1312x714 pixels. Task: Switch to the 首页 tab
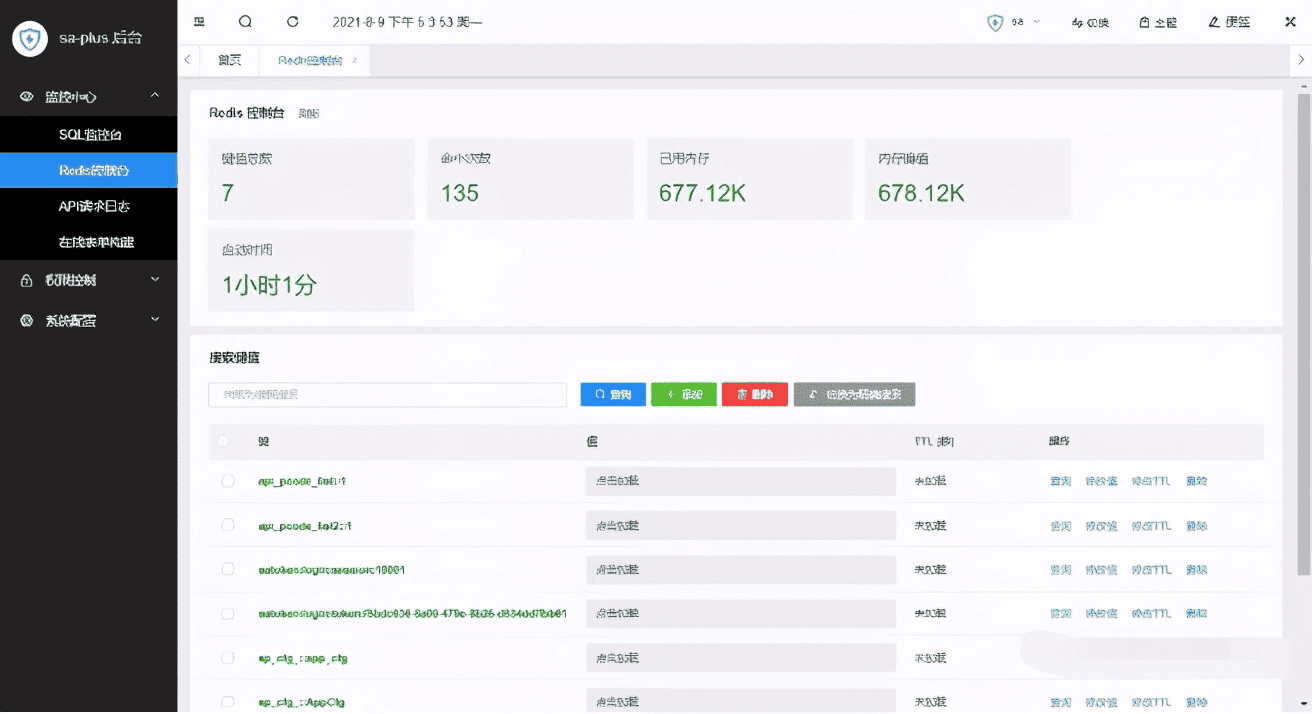point(230,60)
